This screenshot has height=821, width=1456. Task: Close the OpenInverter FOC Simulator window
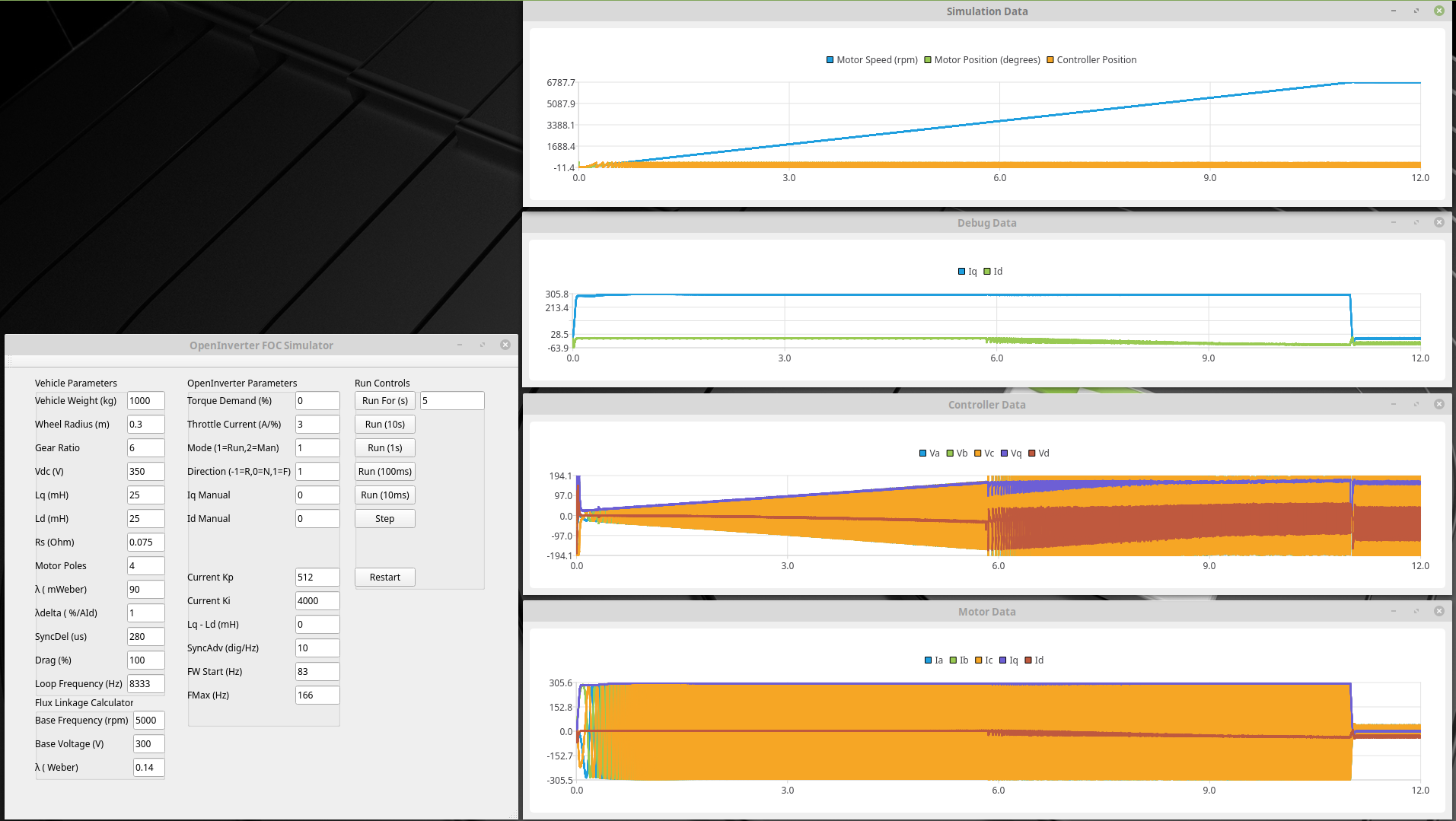pyautogui.click(x=505, y=345)
